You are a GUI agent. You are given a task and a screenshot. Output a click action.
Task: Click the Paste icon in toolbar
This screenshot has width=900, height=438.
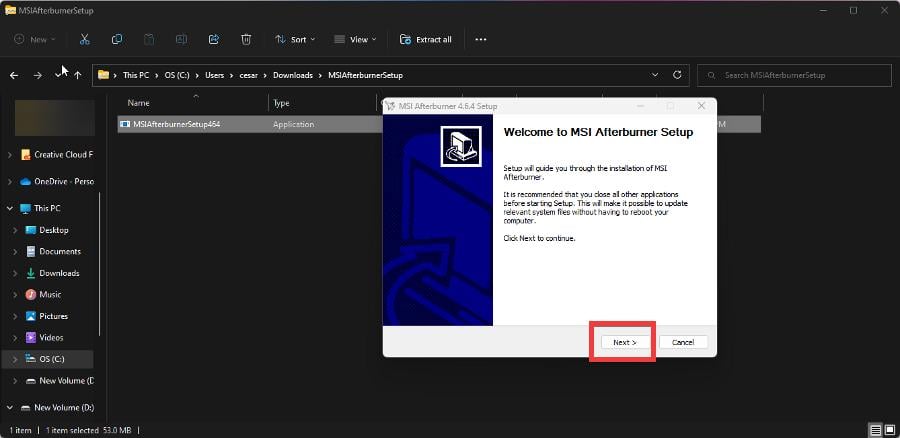pos(149,40)
